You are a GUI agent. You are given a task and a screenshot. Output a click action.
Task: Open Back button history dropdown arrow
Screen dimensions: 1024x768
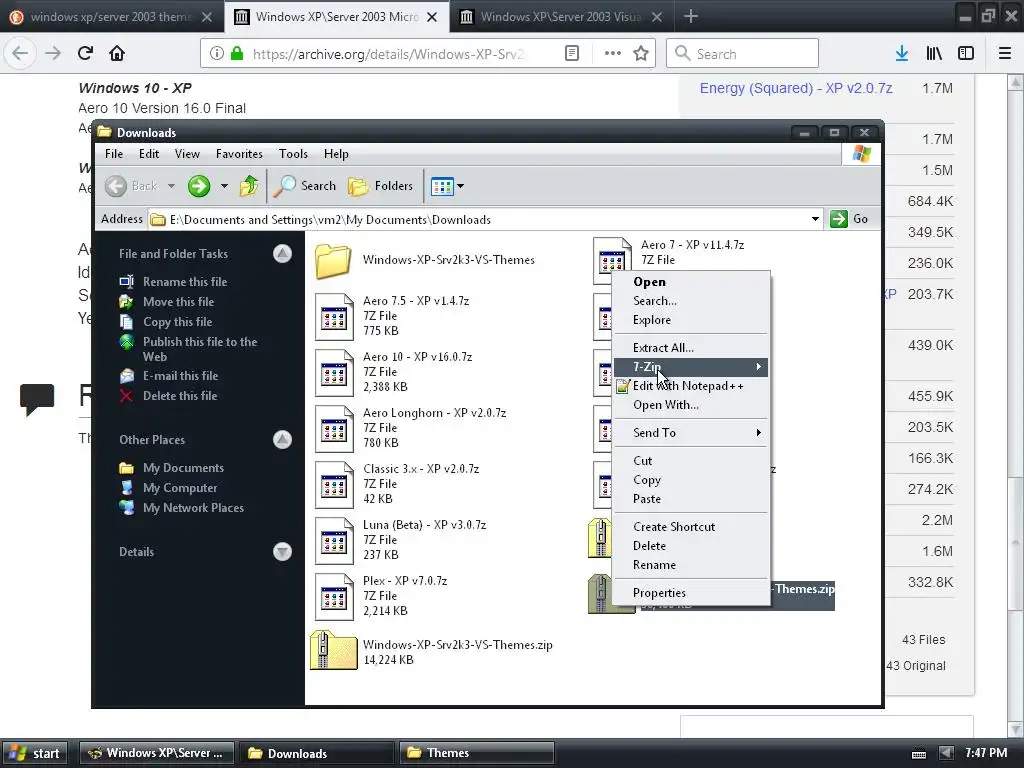point(171,186)
